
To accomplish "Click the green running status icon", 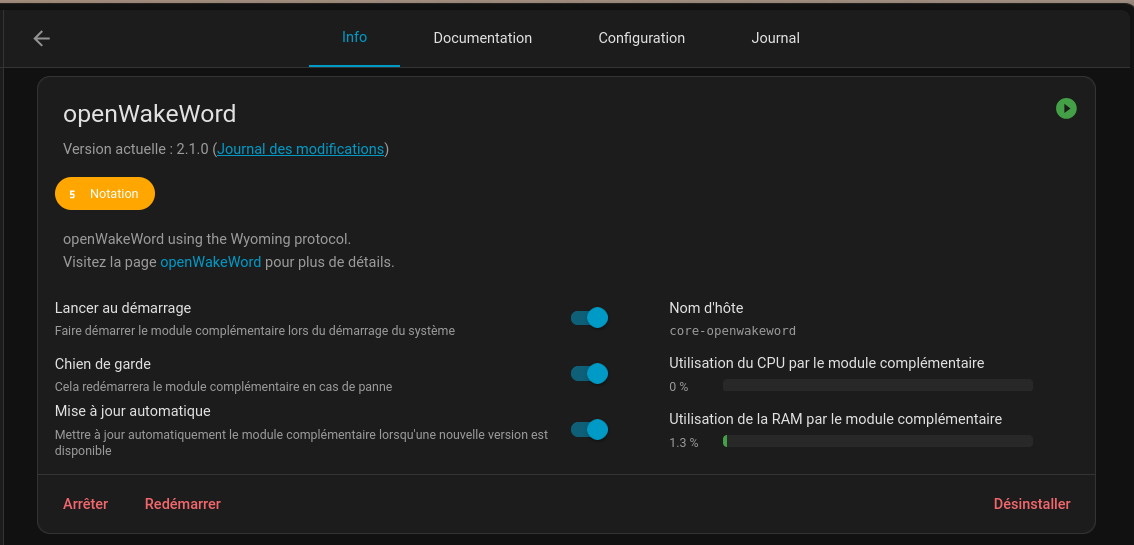I will click(x=1066, y=108).
